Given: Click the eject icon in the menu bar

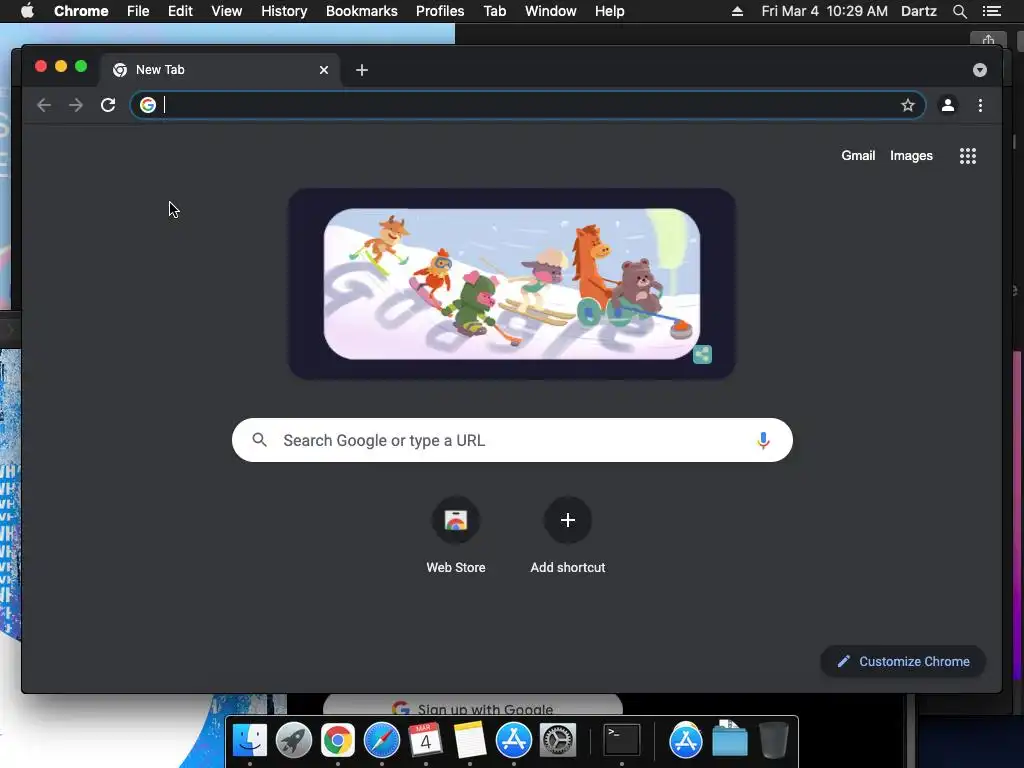Looking at the screenshot, I should pos(737,11).
